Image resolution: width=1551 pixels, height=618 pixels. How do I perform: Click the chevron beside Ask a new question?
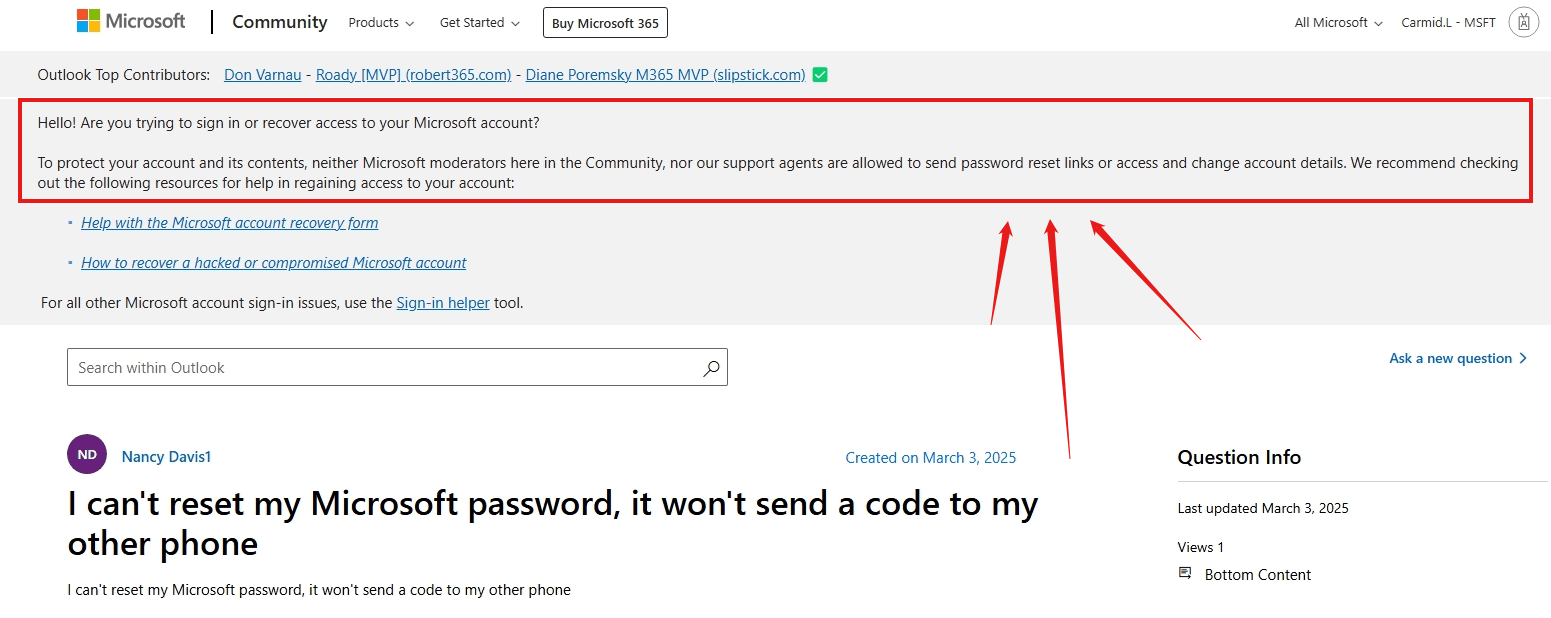coord(1522,357)
